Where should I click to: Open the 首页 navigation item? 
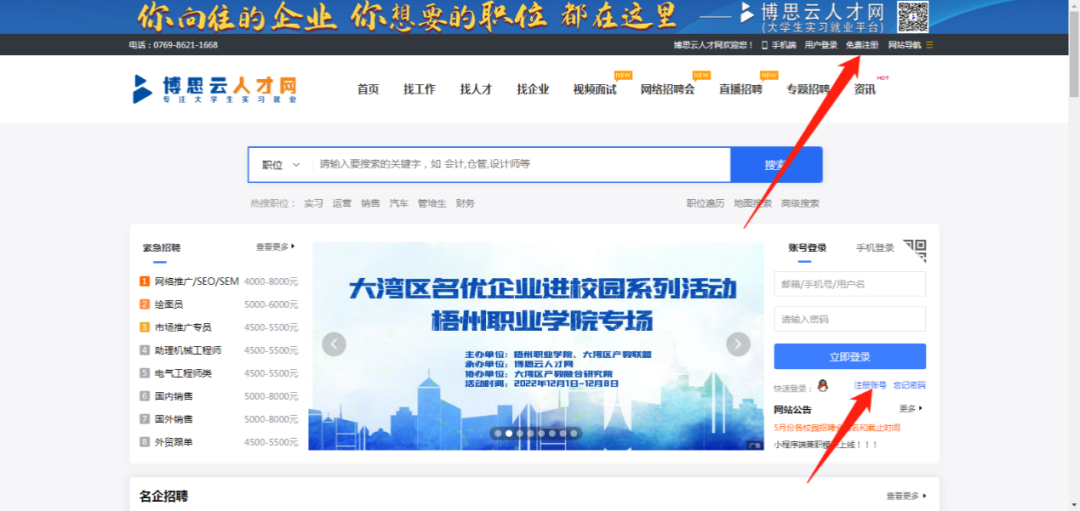pos(368,89)
